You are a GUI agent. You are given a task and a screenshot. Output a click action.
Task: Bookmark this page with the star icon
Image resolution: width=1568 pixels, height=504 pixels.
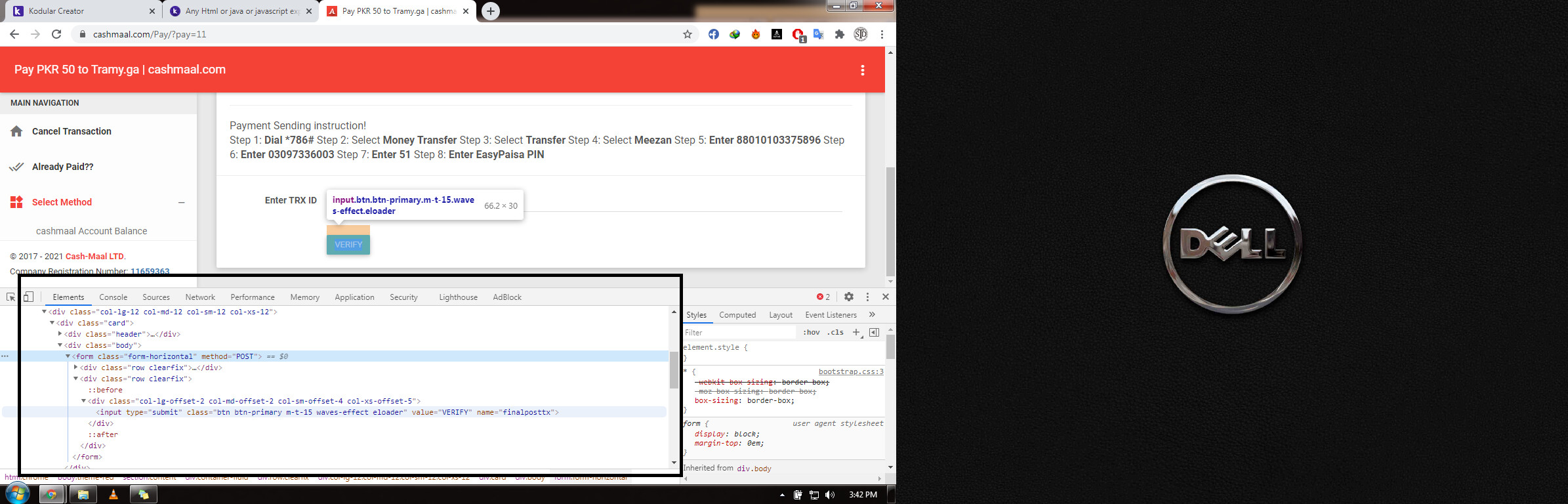click(687, 34)
